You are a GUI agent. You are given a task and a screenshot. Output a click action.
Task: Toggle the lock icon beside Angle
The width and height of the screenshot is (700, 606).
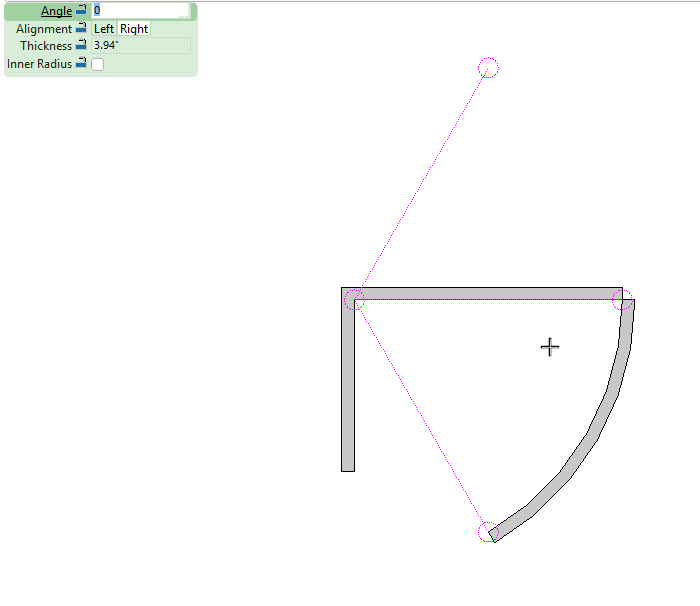pyautogui.click(x=81, y=9)
